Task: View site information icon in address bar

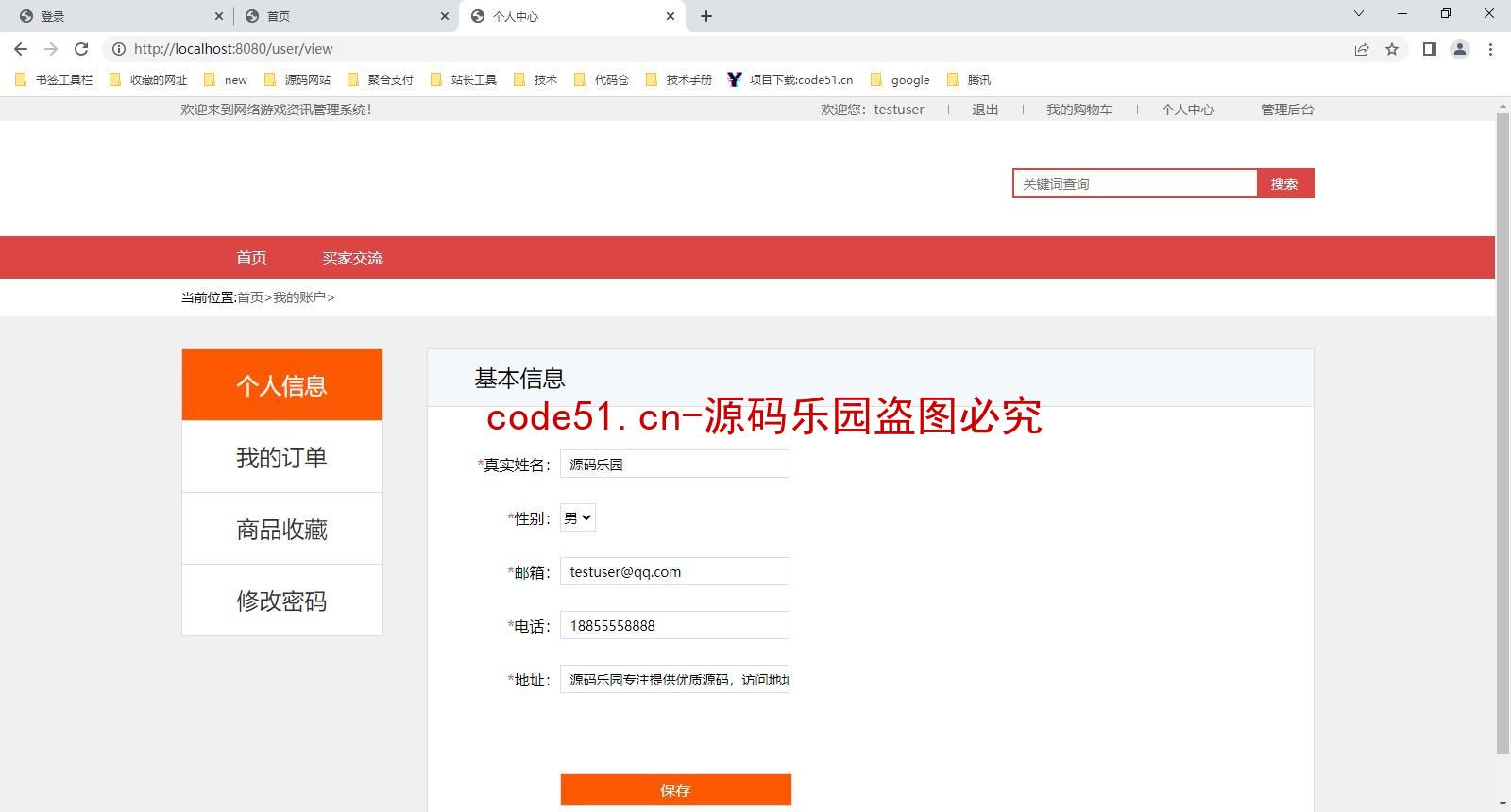Action: (x=119, y=49)
